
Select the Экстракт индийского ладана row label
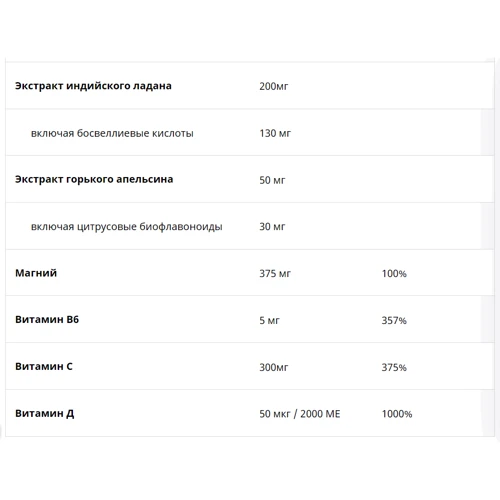pos(93,86)
